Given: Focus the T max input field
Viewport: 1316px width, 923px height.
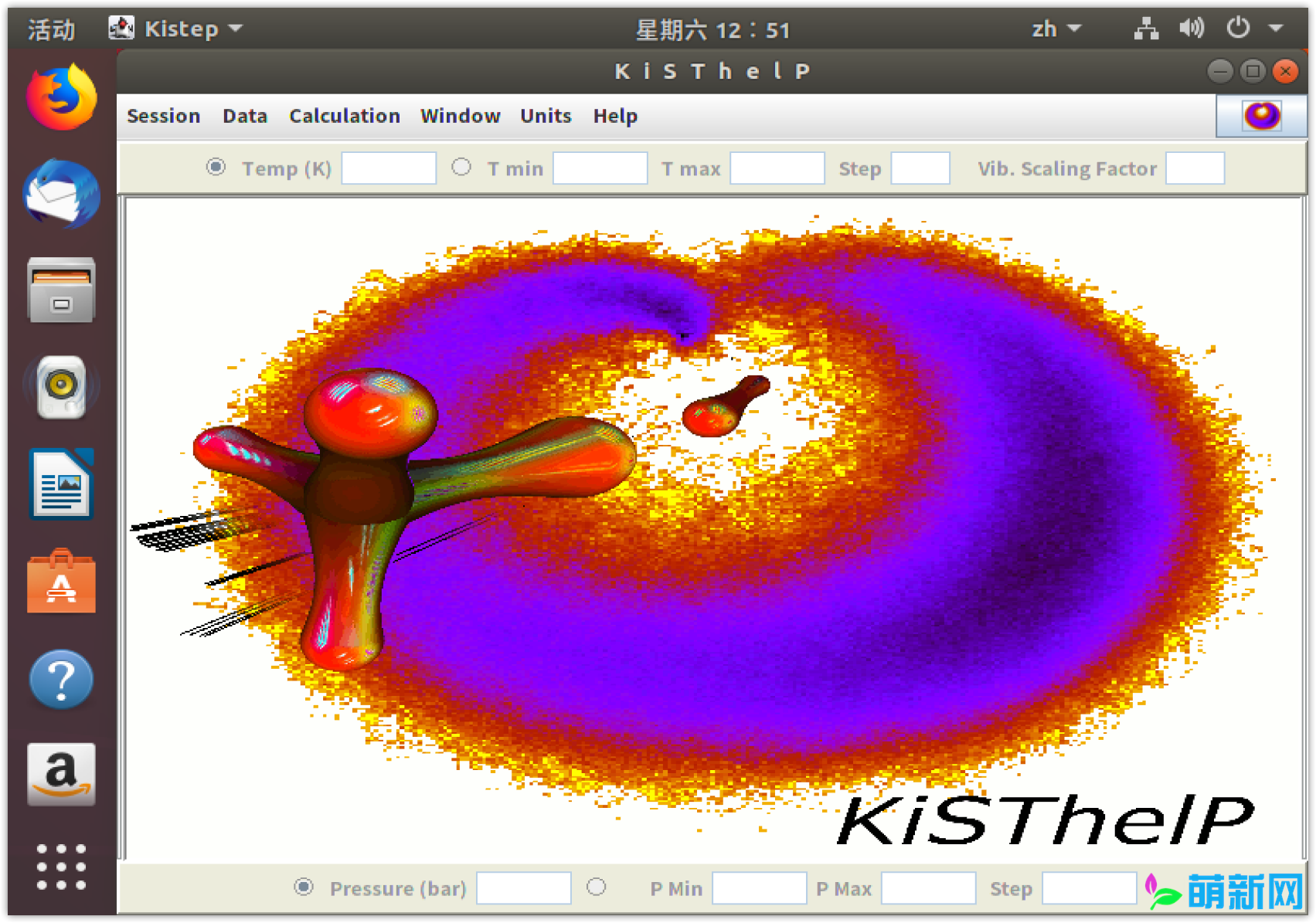Looking at the screenshot, I should pos(777,168).
